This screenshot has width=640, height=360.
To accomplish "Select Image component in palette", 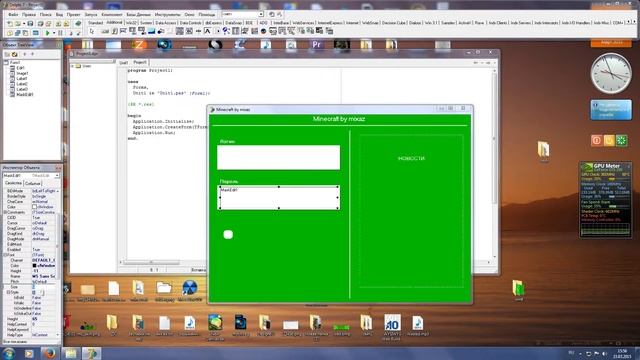I will (x=151, y=31).
